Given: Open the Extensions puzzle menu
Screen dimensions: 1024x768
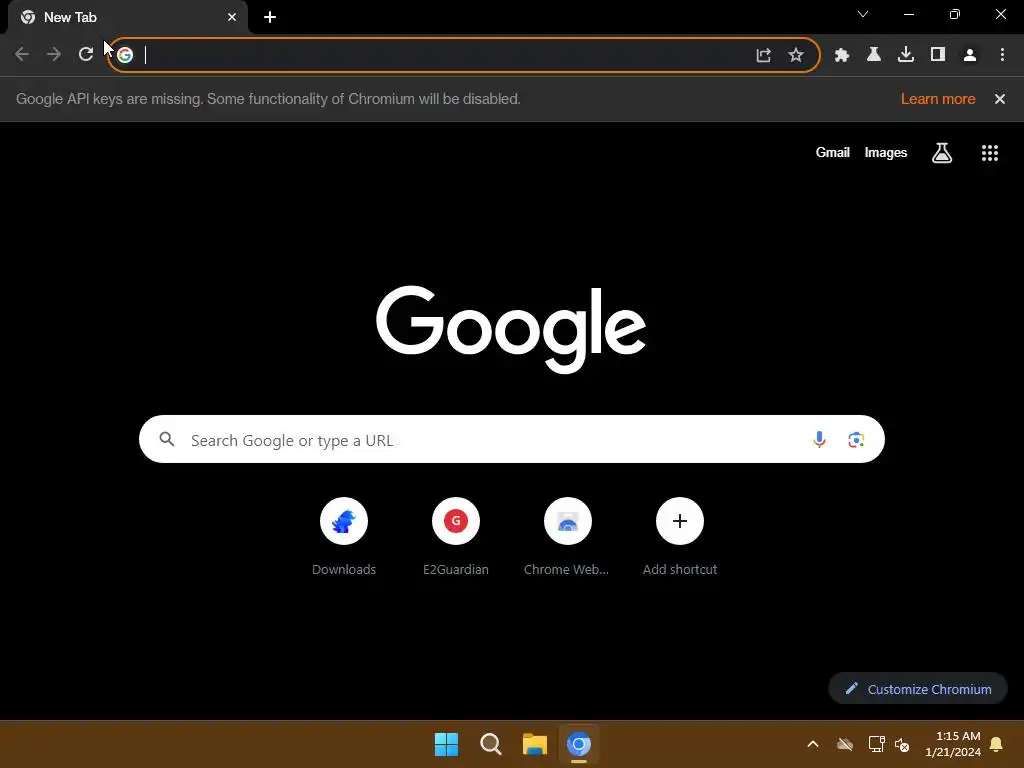Looking at the screenshot, I should coord(842,55).
